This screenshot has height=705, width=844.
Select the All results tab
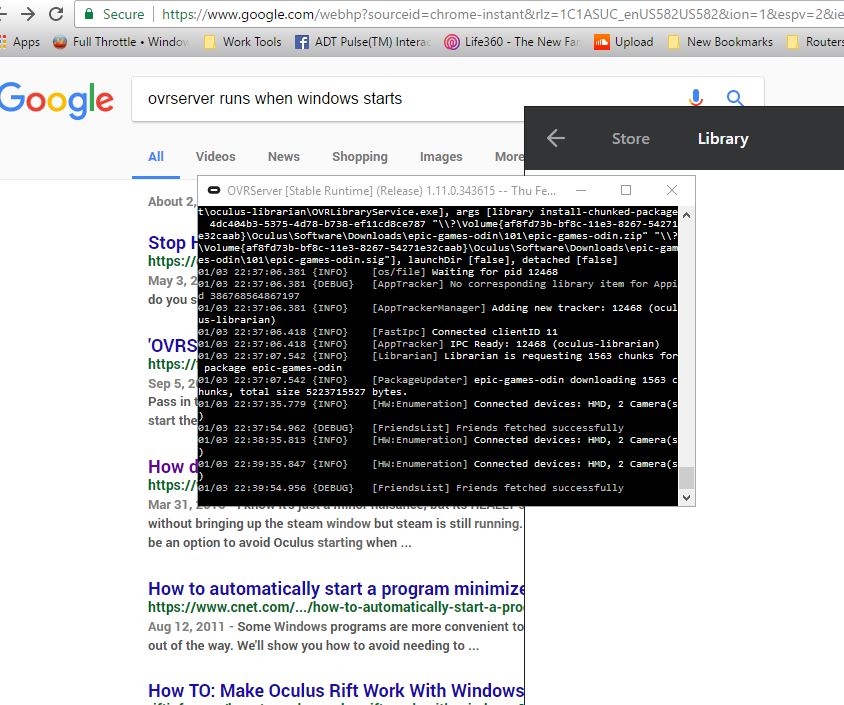click(x=156, y=157)
